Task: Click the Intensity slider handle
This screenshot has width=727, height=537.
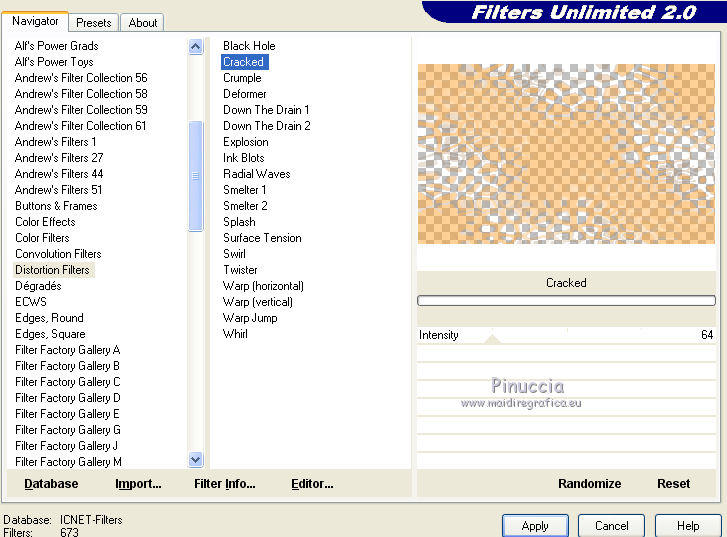Action: 492,339
